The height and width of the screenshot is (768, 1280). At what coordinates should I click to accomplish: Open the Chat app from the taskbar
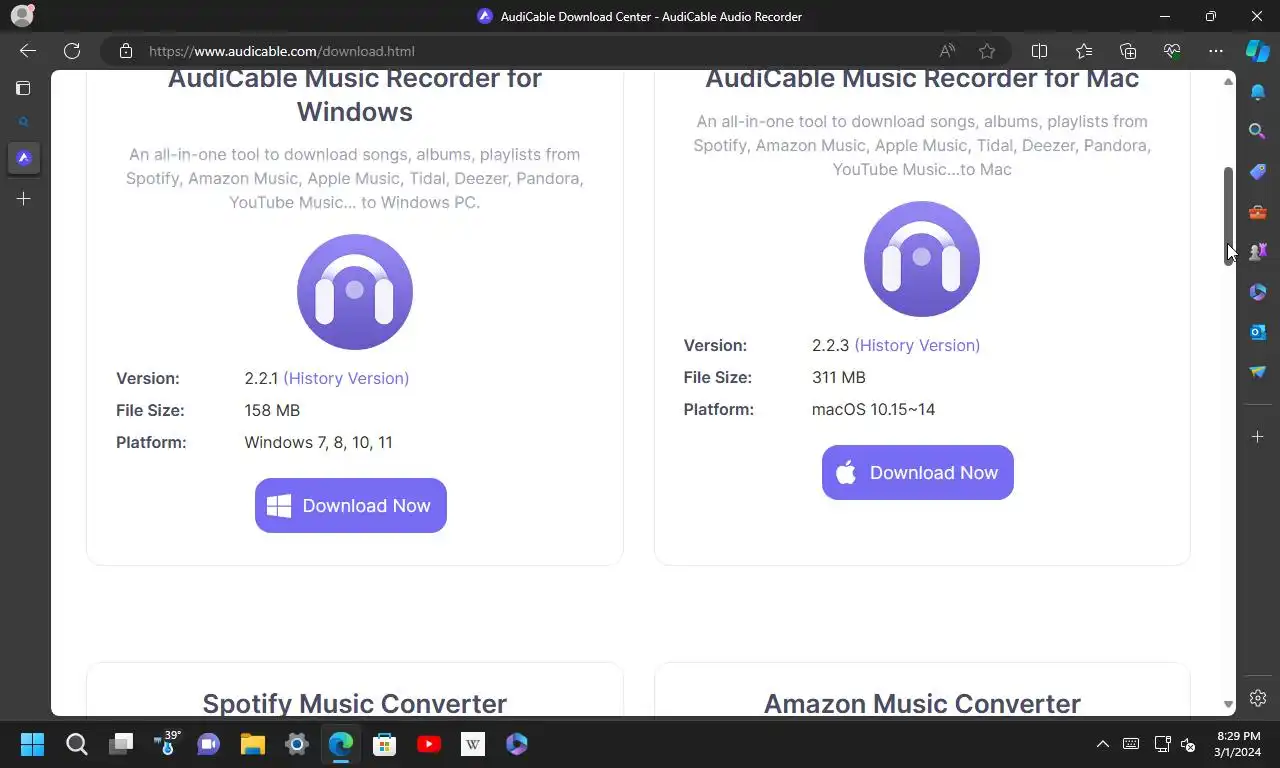[209, 744]
